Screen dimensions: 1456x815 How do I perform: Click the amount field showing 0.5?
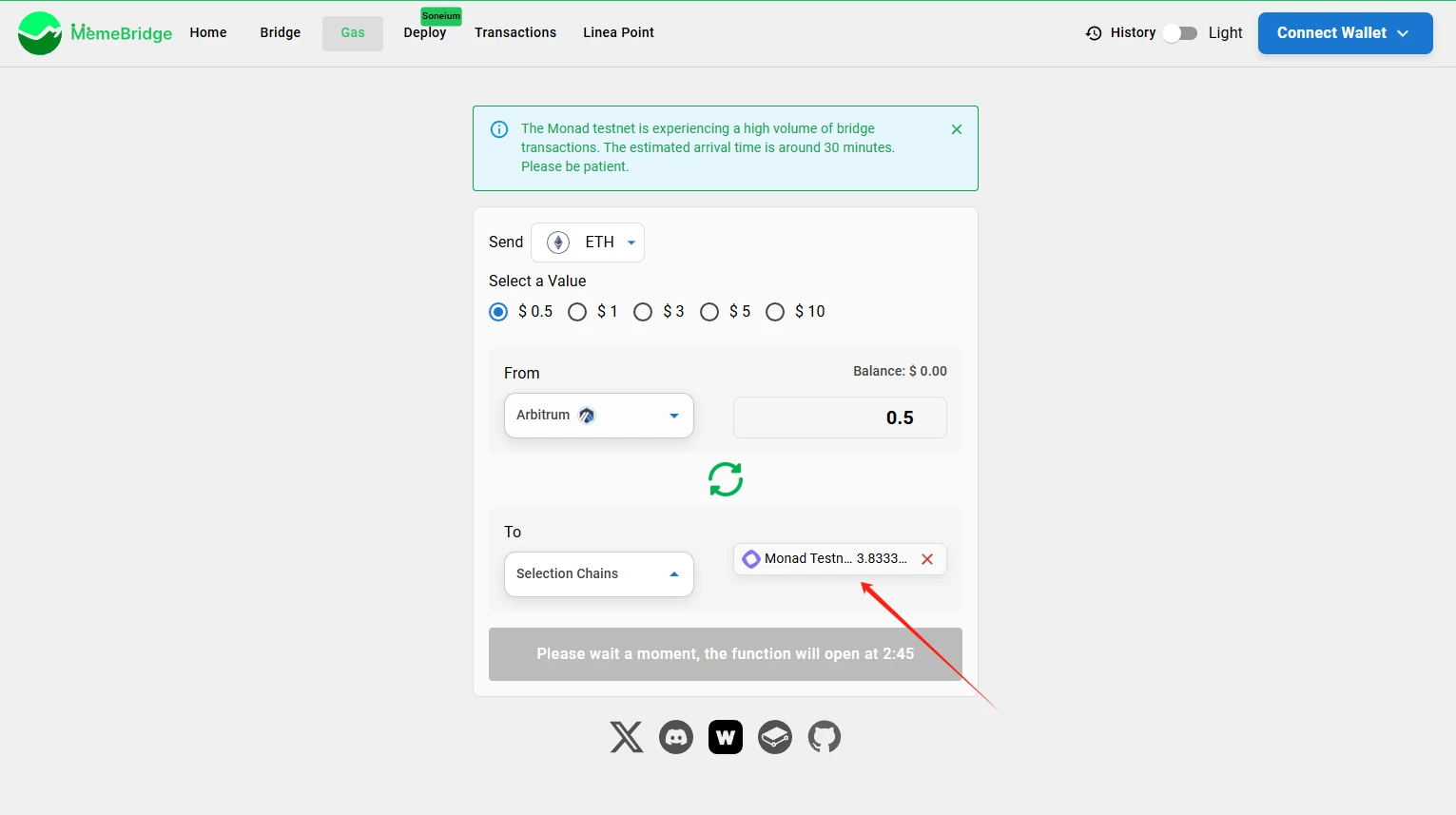point(840,417)
